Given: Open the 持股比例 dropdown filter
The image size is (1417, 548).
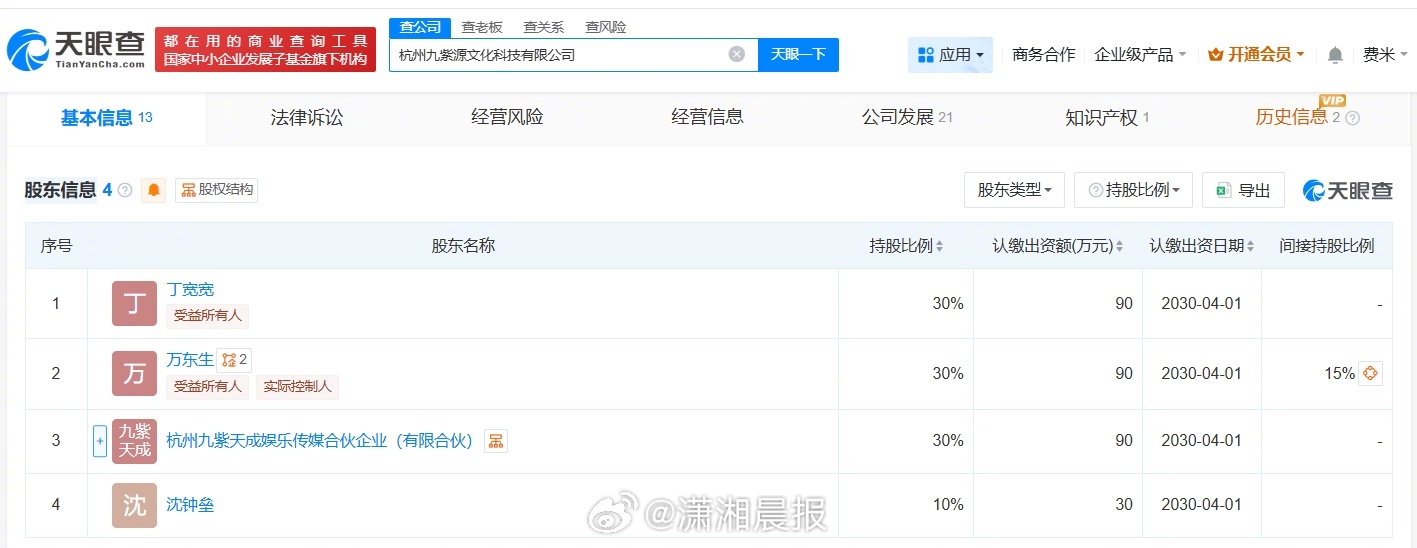Looking at the screenshot, I should click(x=1133, y=190).
